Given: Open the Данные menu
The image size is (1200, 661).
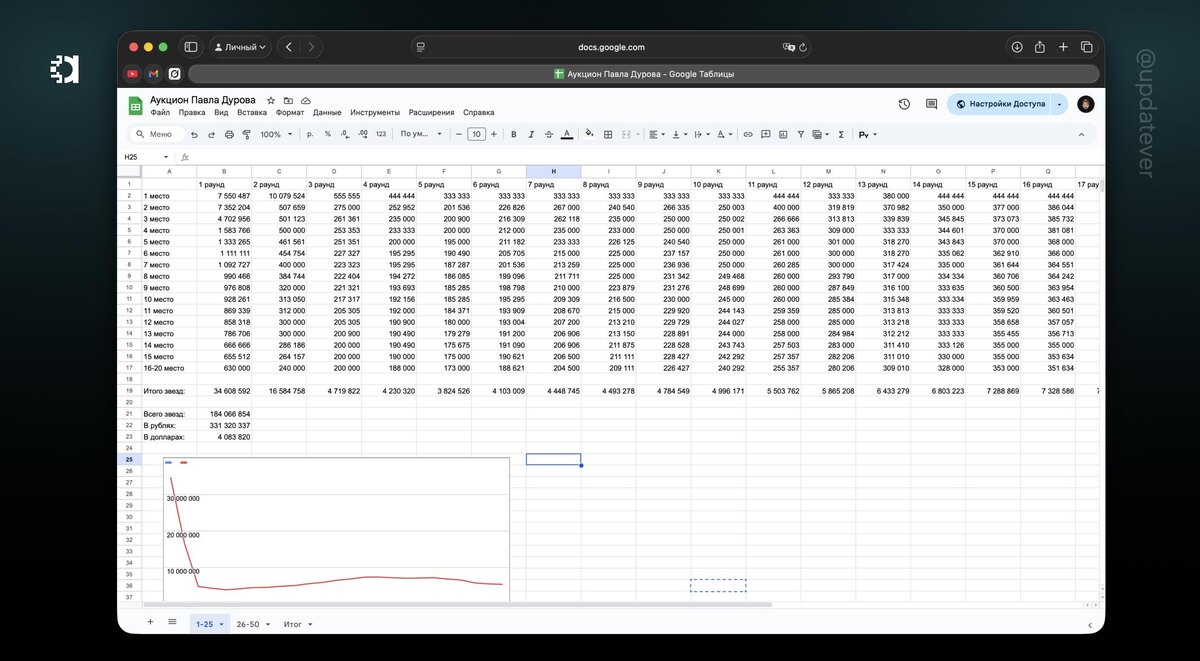Looking at the screenshot, I should [327, 113].
